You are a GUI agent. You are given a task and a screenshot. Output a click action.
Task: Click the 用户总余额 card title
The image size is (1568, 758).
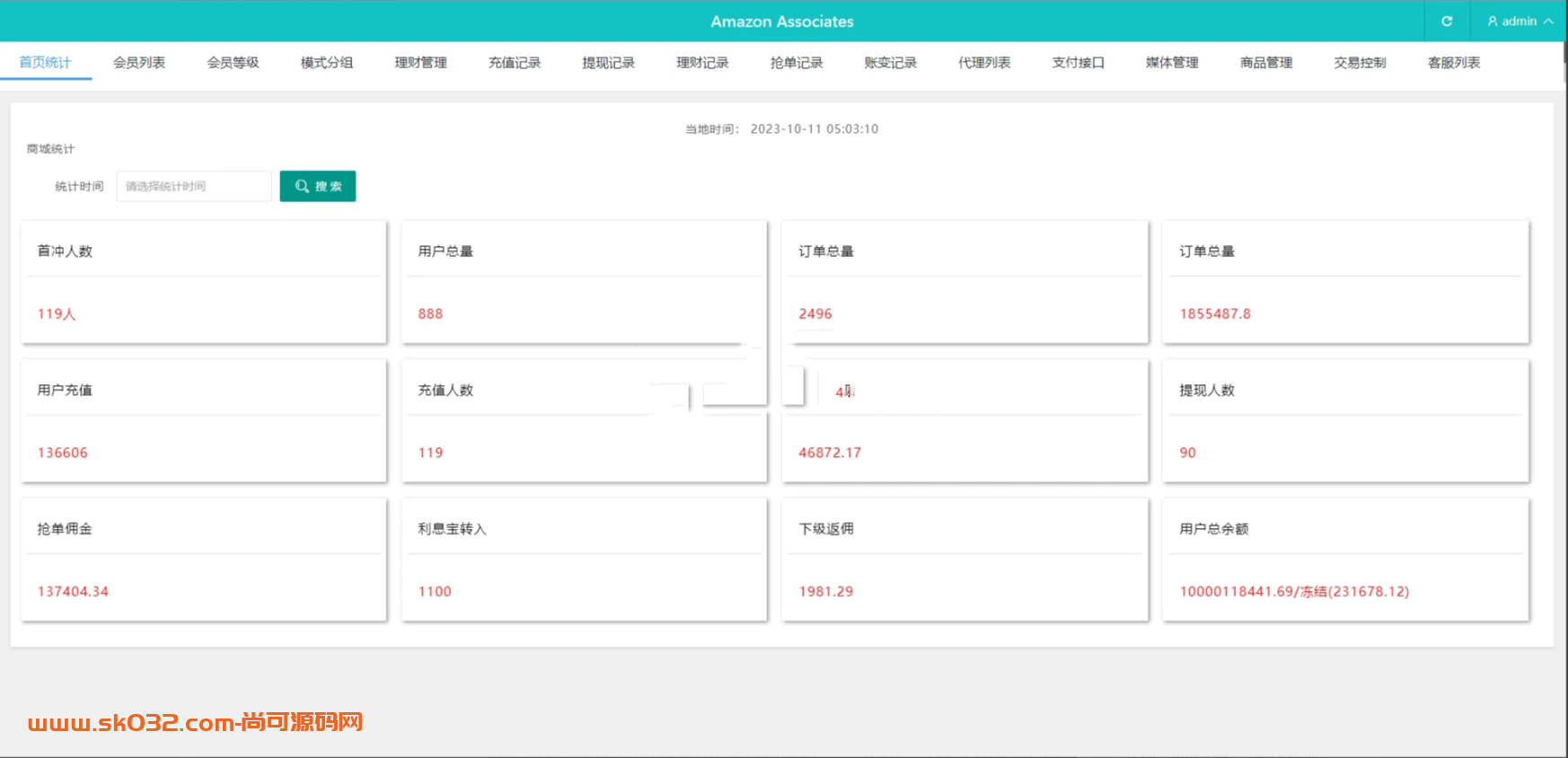point(1214,528)
